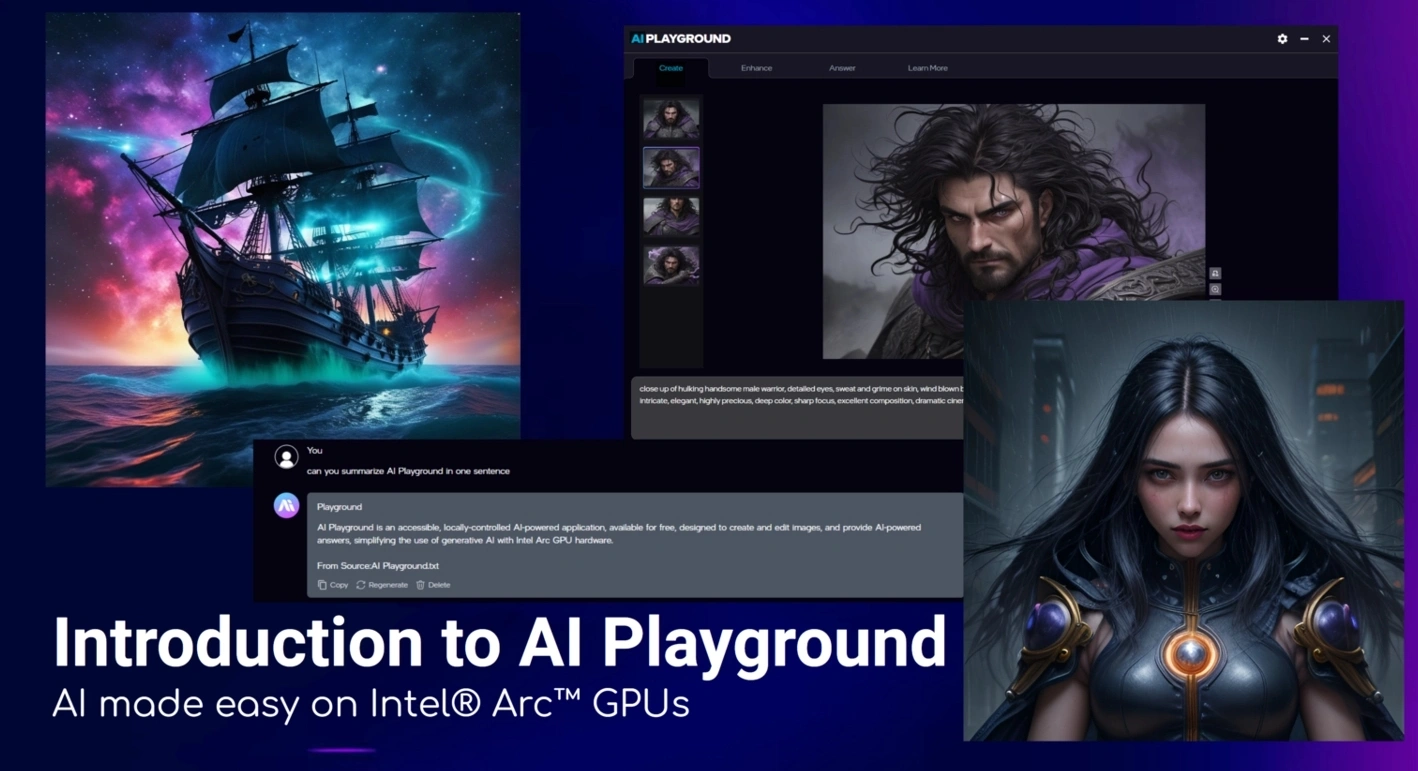The height and width of the screenshot is (771, 1418).
Task: Click the user avatar icon next to You
Action: click(286, 457)
